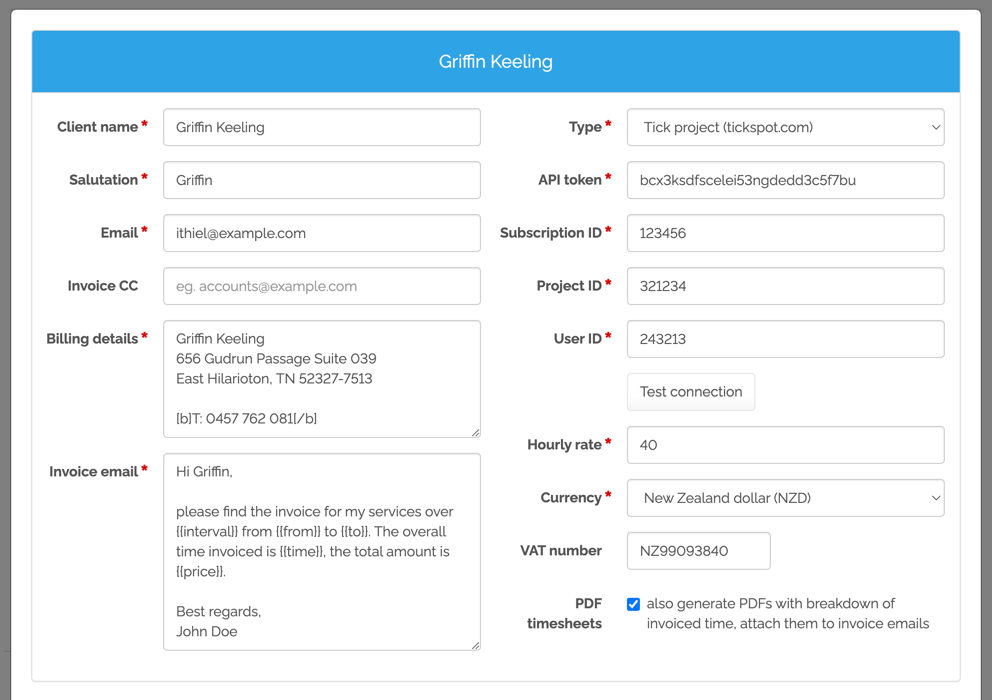Image resolution: width=992 pixels, height=700 pixels.
Task: Open the Currency dropdown
Action: [785, 498]
